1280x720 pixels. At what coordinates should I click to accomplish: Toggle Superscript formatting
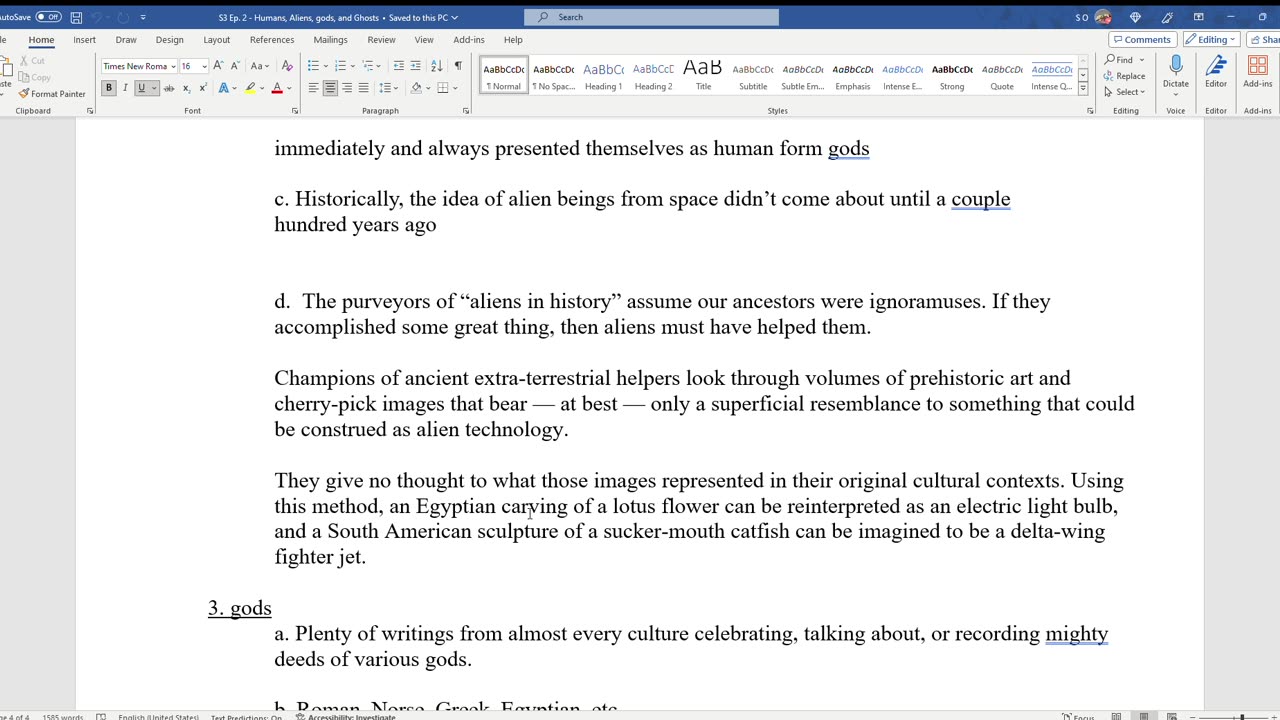pos(203,88)
